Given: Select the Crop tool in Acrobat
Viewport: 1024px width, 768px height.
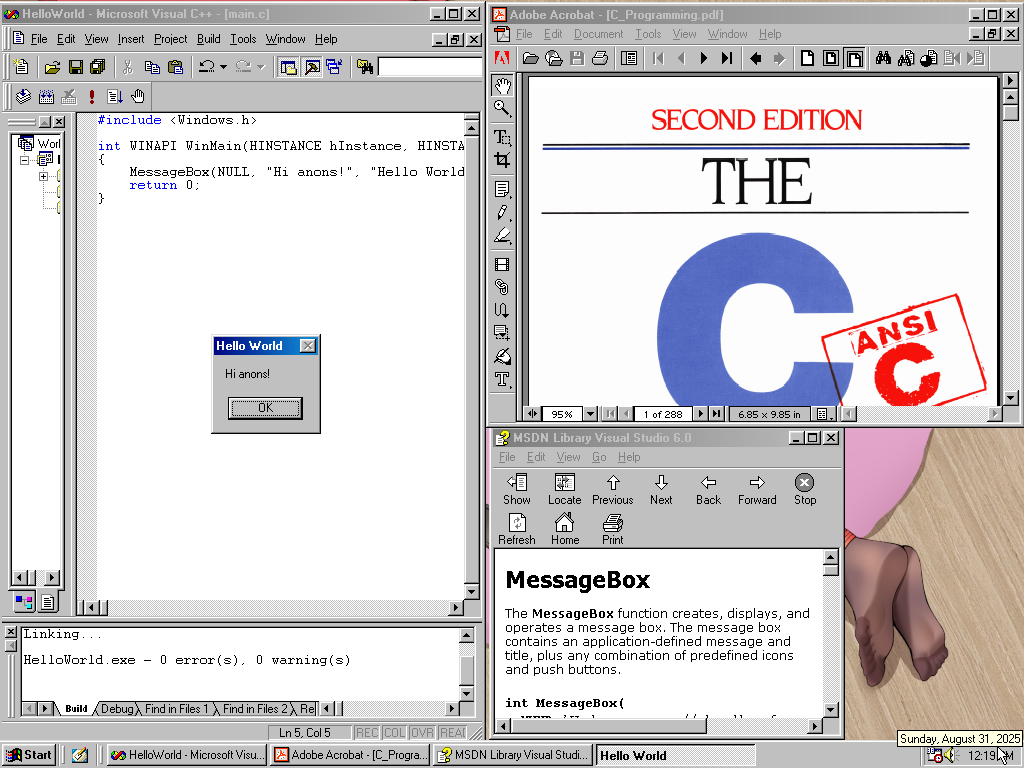Looking at the screenshot, I should (x=502, y=160).
